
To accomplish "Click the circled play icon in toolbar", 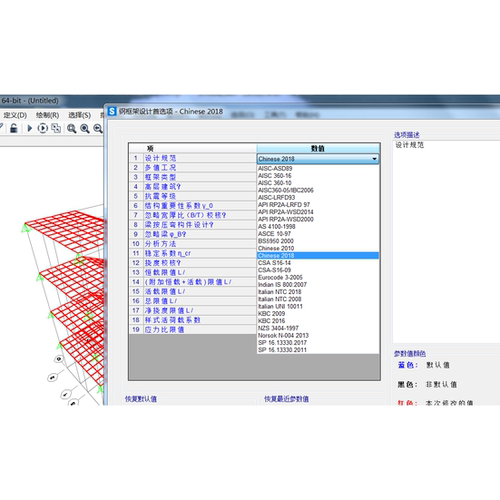I will click(x=43, y=128).
